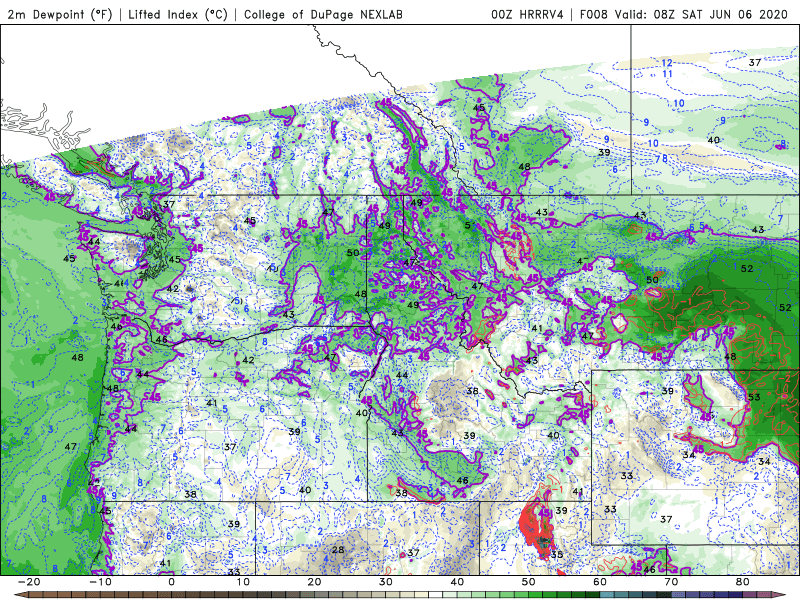Click the blue lifted index value 11
Screen dimensions: 800x600
[x=667, y=74]
